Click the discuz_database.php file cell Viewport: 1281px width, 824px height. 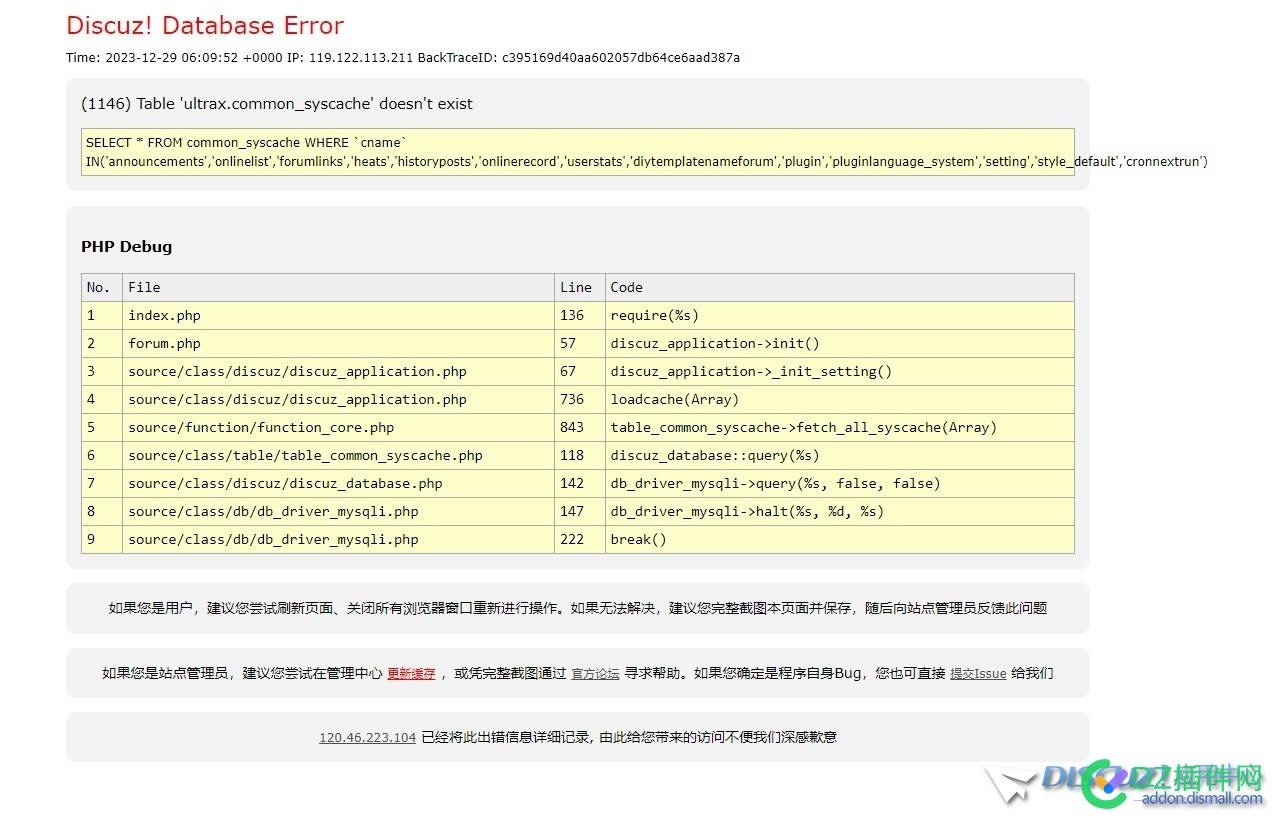338,483
